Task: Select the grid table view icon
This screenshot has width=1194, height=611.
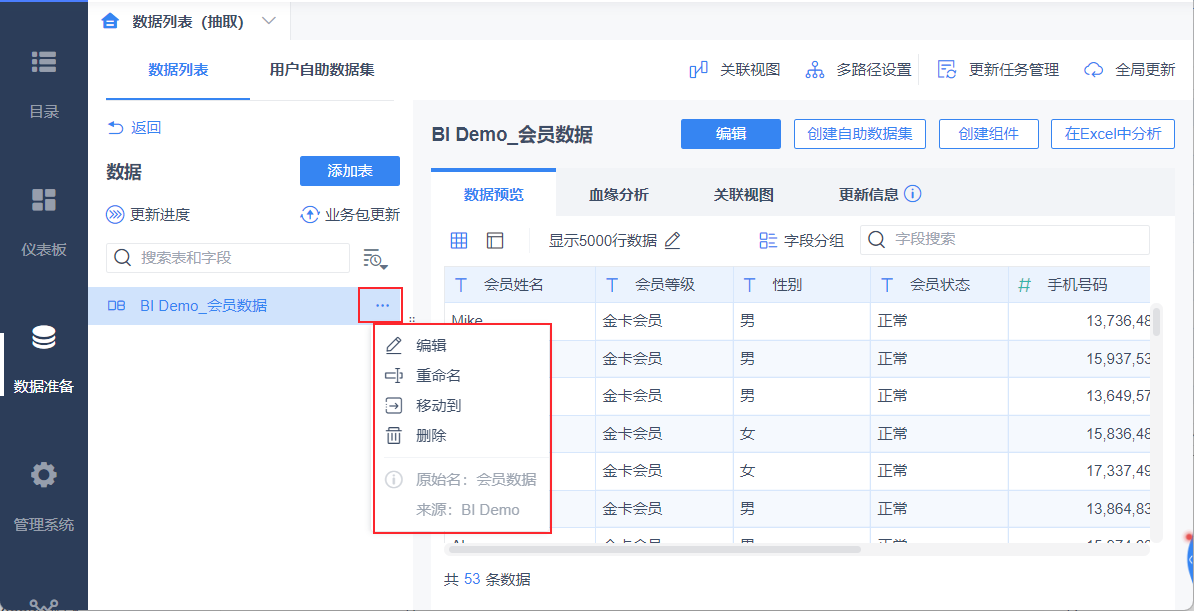Action: (458, 241)
